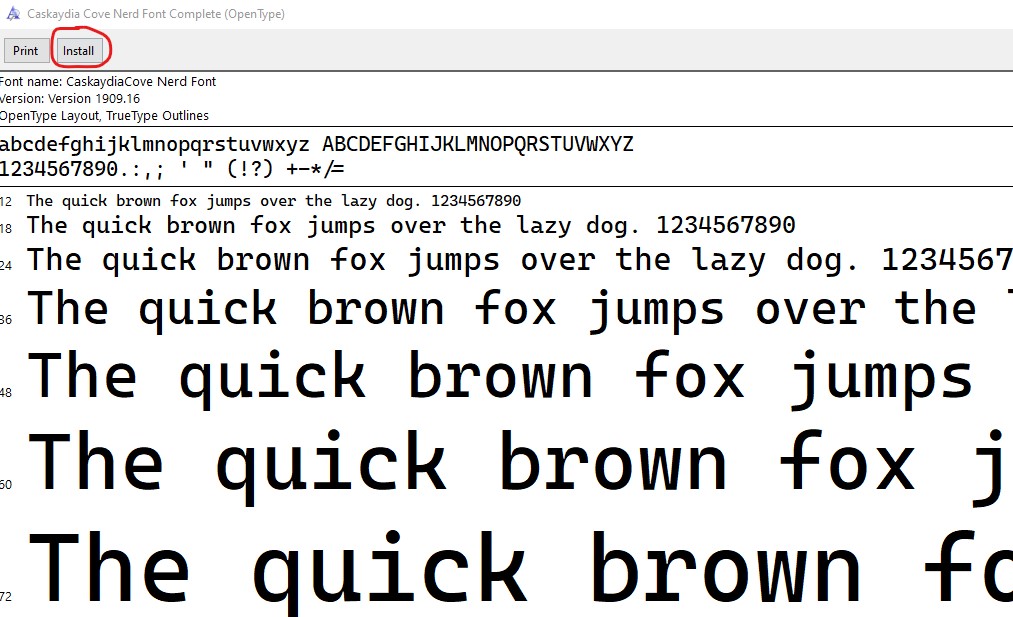
Task: Click the size label '12'
Action: click(x=6, y=202)
